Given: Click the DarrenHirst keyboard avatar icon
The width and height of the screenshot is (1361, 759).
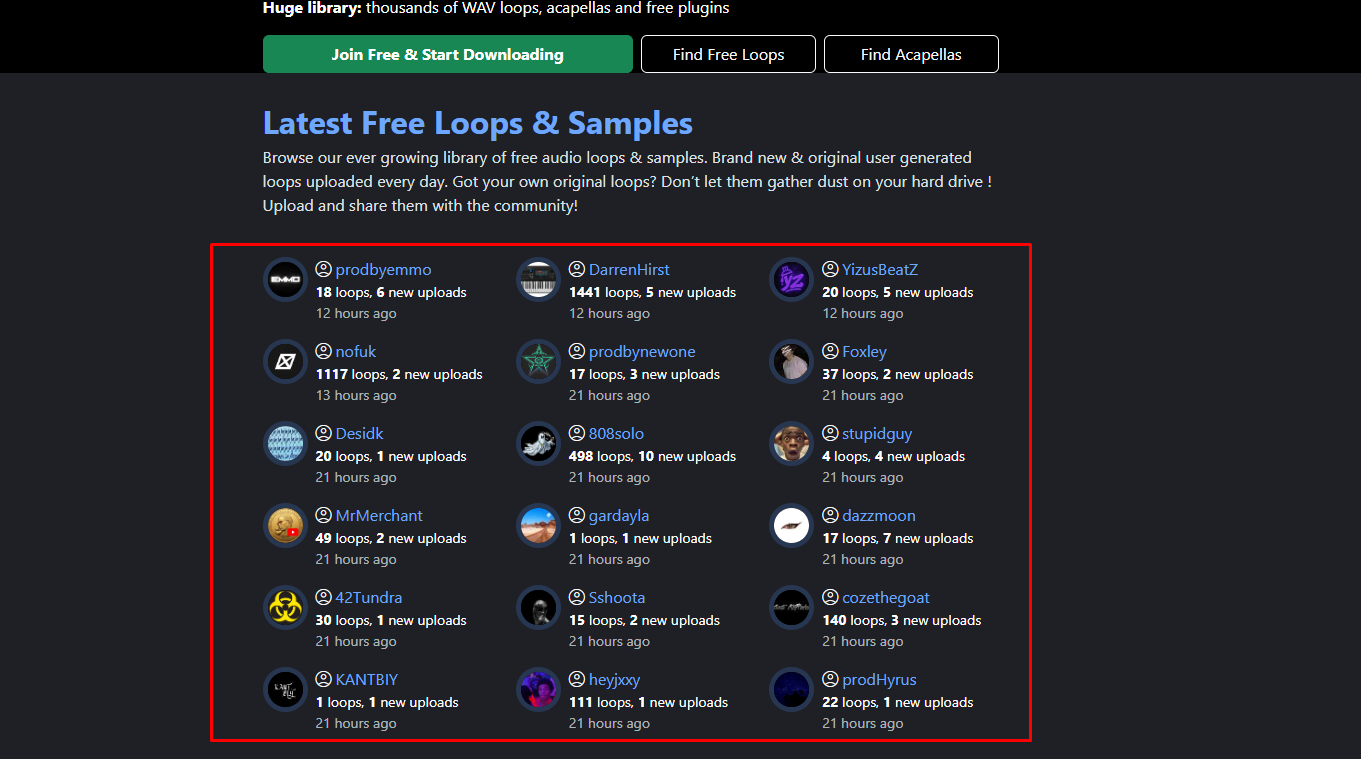Looking at the screenshot, I should tap(538, 279).
